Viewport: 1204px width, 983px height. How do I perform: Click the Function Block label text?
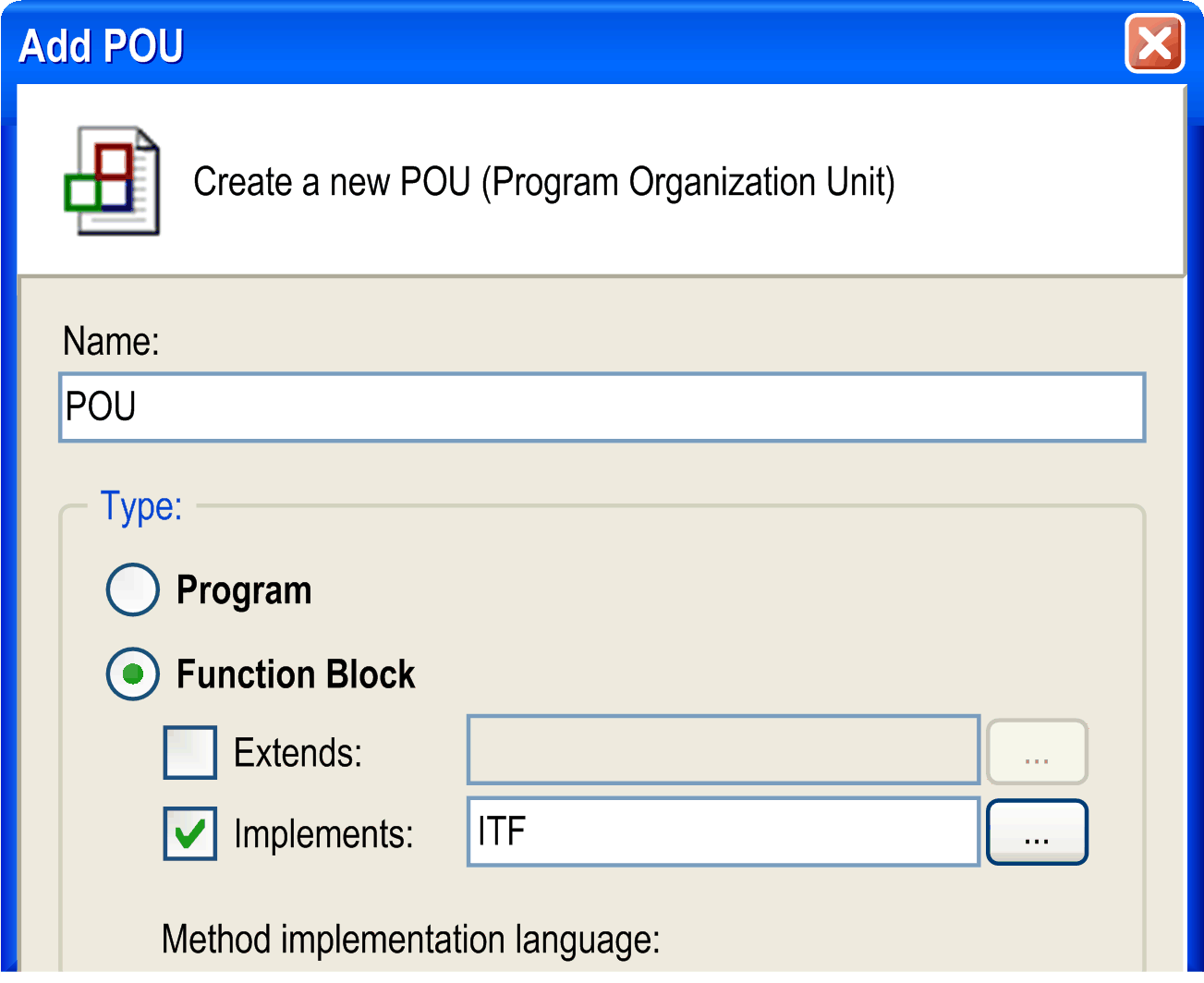[x=296, y=674]
